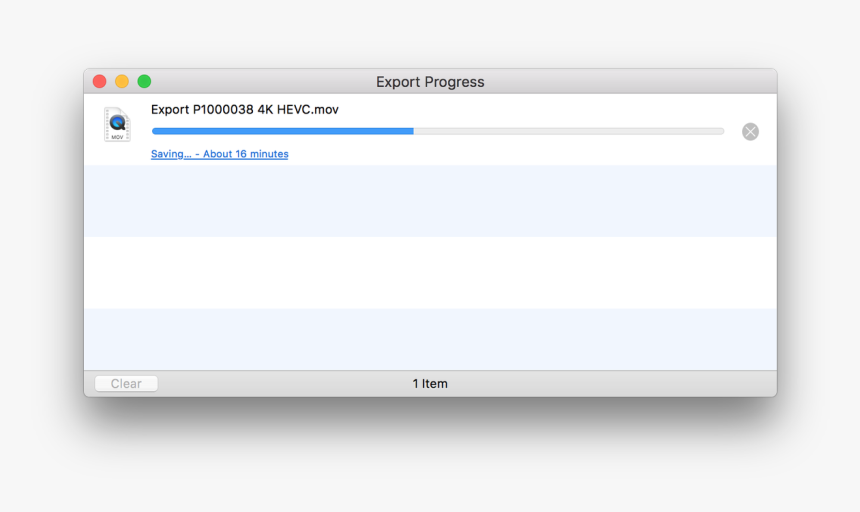The width and height of the screenshot is (860, 512).
Task: Cancel the export with the circular X icon
Action: [750, 132]
